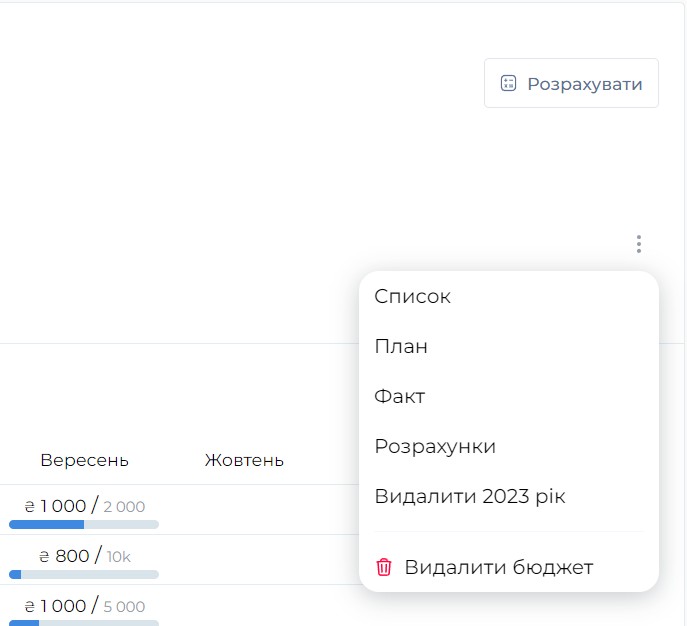Select Список from the popup menu
This screenshot has height=626, width=687.
[412, 297]
